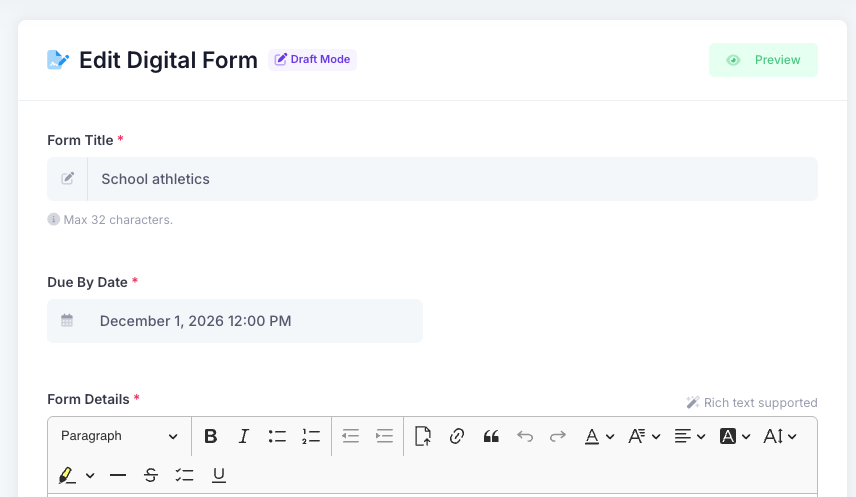Image resolution: width=856 pixels, height=497 pixels.
Task: Insert a to-do checklist
Action: coord(185,475)
